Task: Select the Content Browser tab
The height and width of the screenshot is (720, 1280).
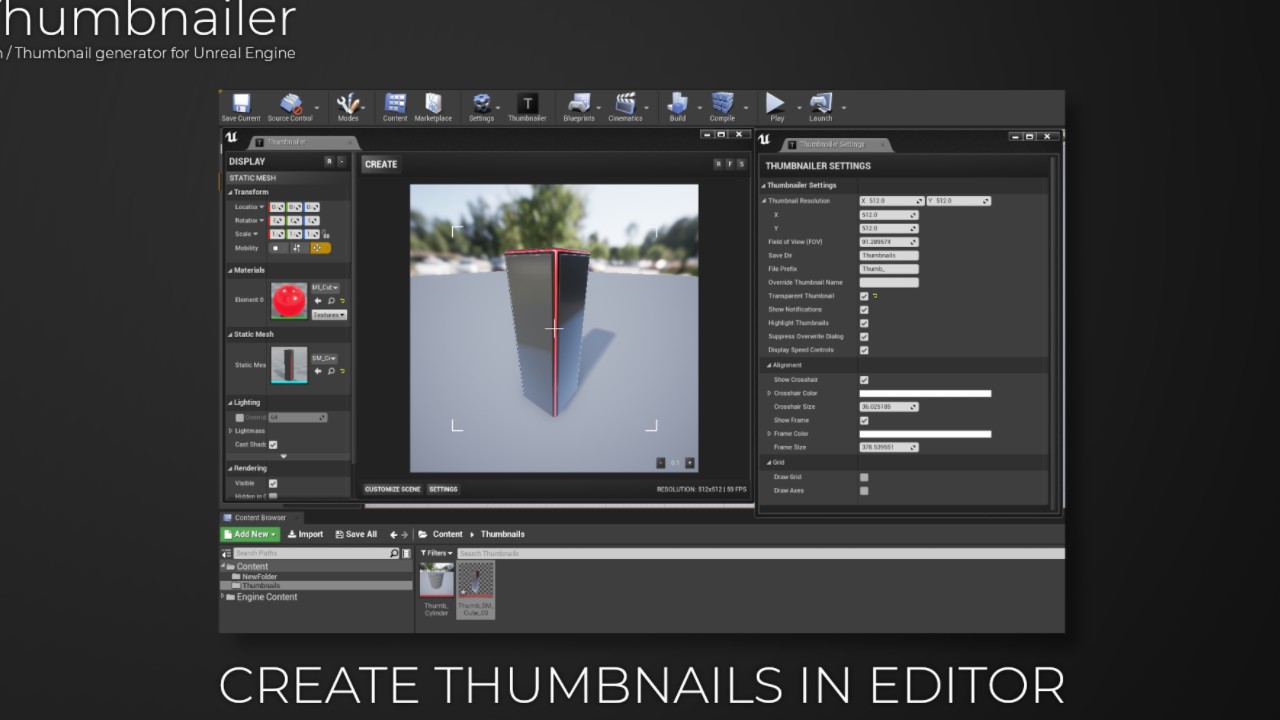Action: [259, 518]
